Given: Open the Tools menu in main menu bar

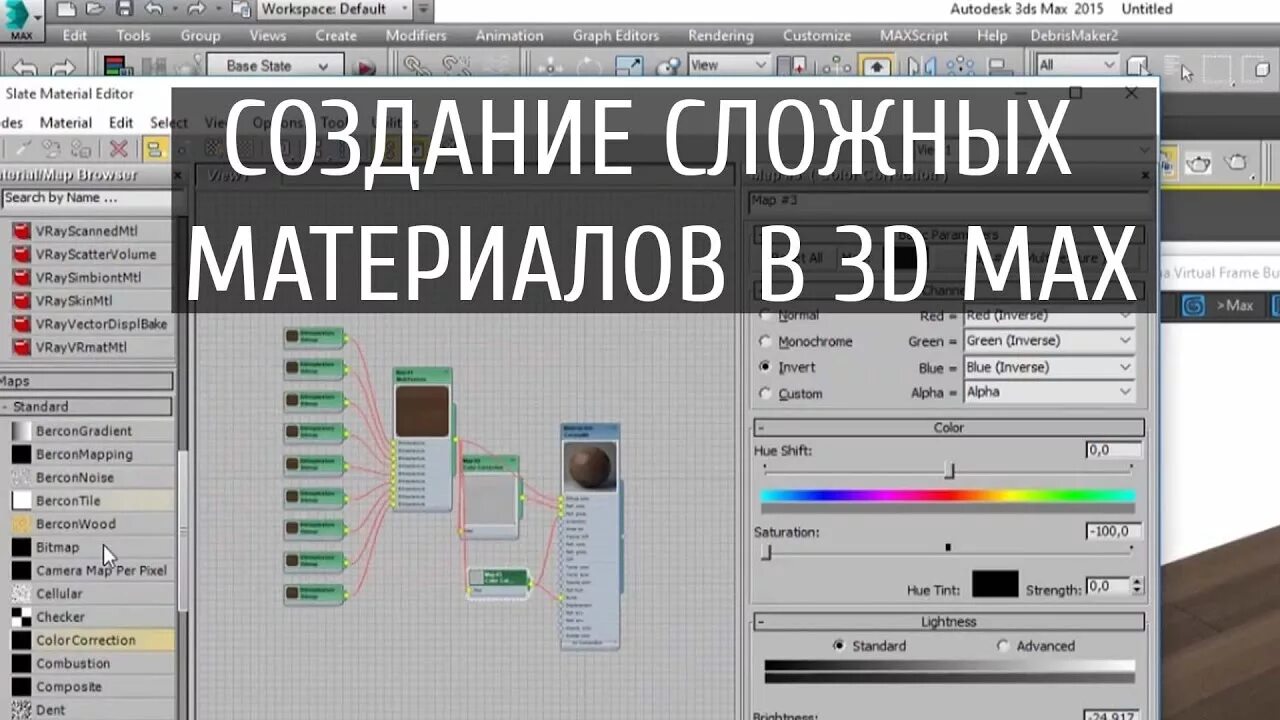Looking at the screenshot, I should click(x=133, y=35).
